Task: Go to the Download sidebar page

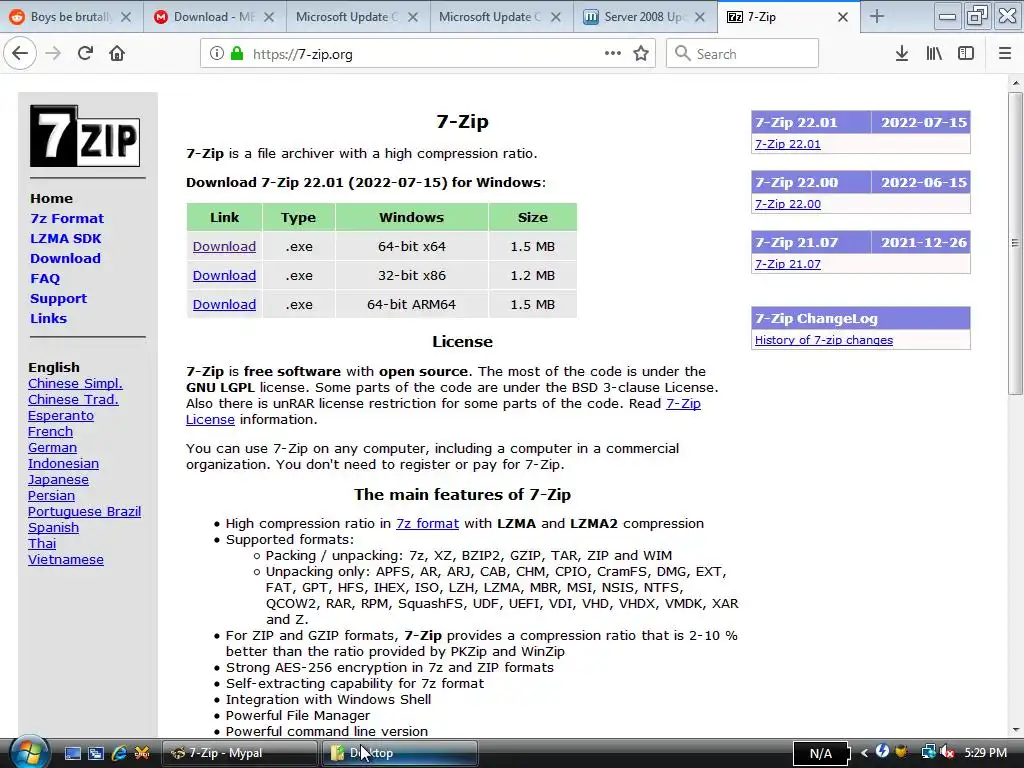Action: (x=65, y=258)
